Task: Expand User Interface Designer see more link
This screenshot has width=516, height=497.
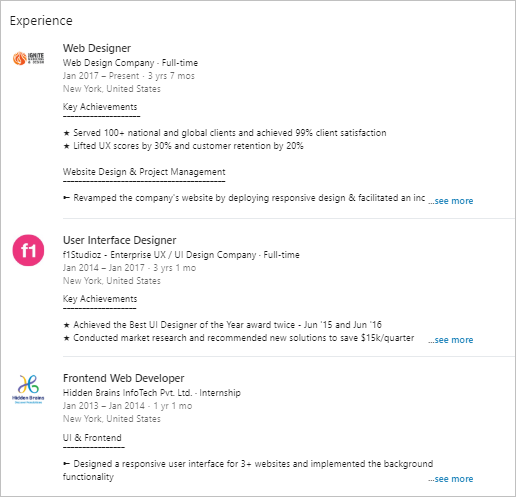Action: (451, 340)
